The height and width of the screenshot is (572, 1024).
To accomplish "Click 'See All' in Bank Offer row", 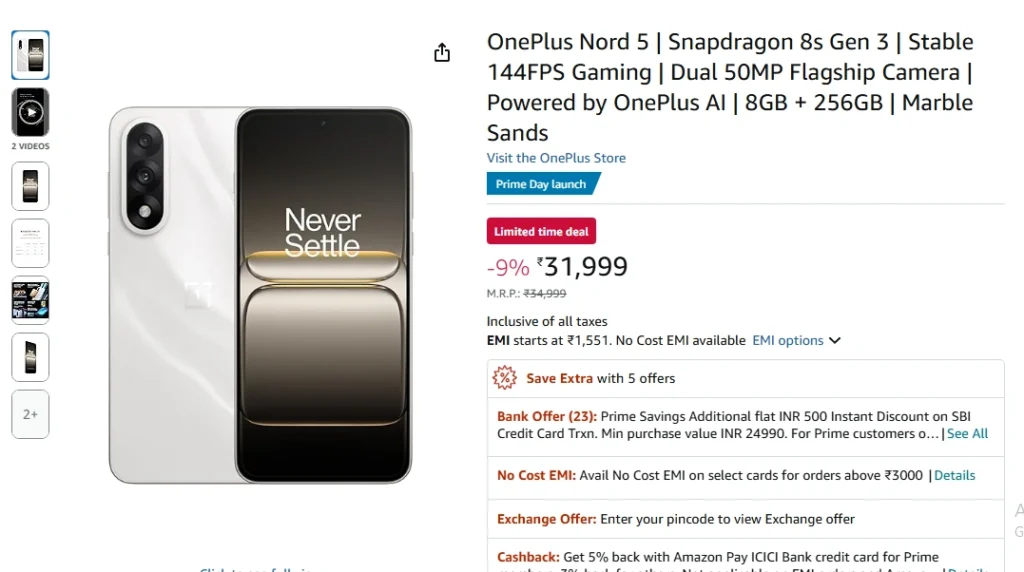I will click(967, 434).
